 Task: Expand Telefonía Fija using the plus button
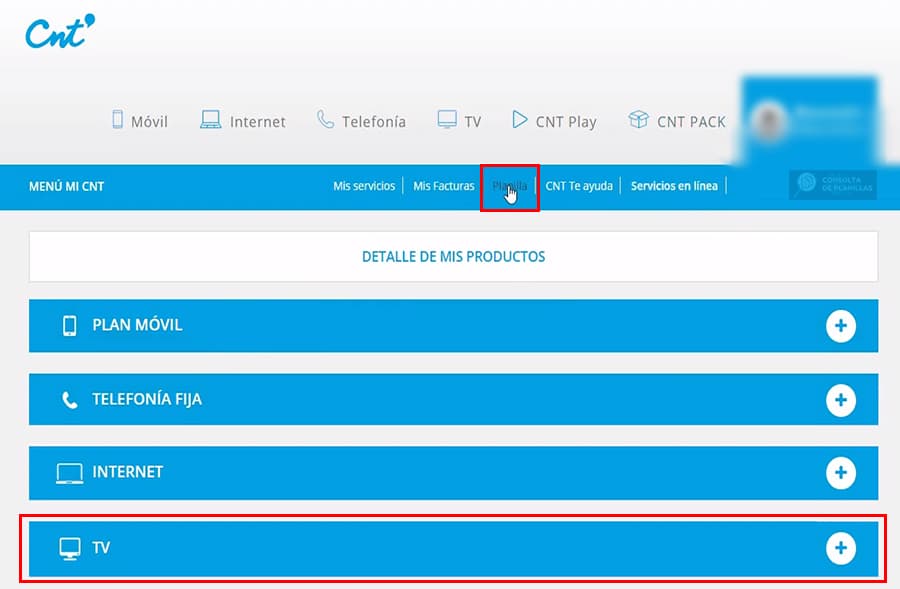point(841,400)
